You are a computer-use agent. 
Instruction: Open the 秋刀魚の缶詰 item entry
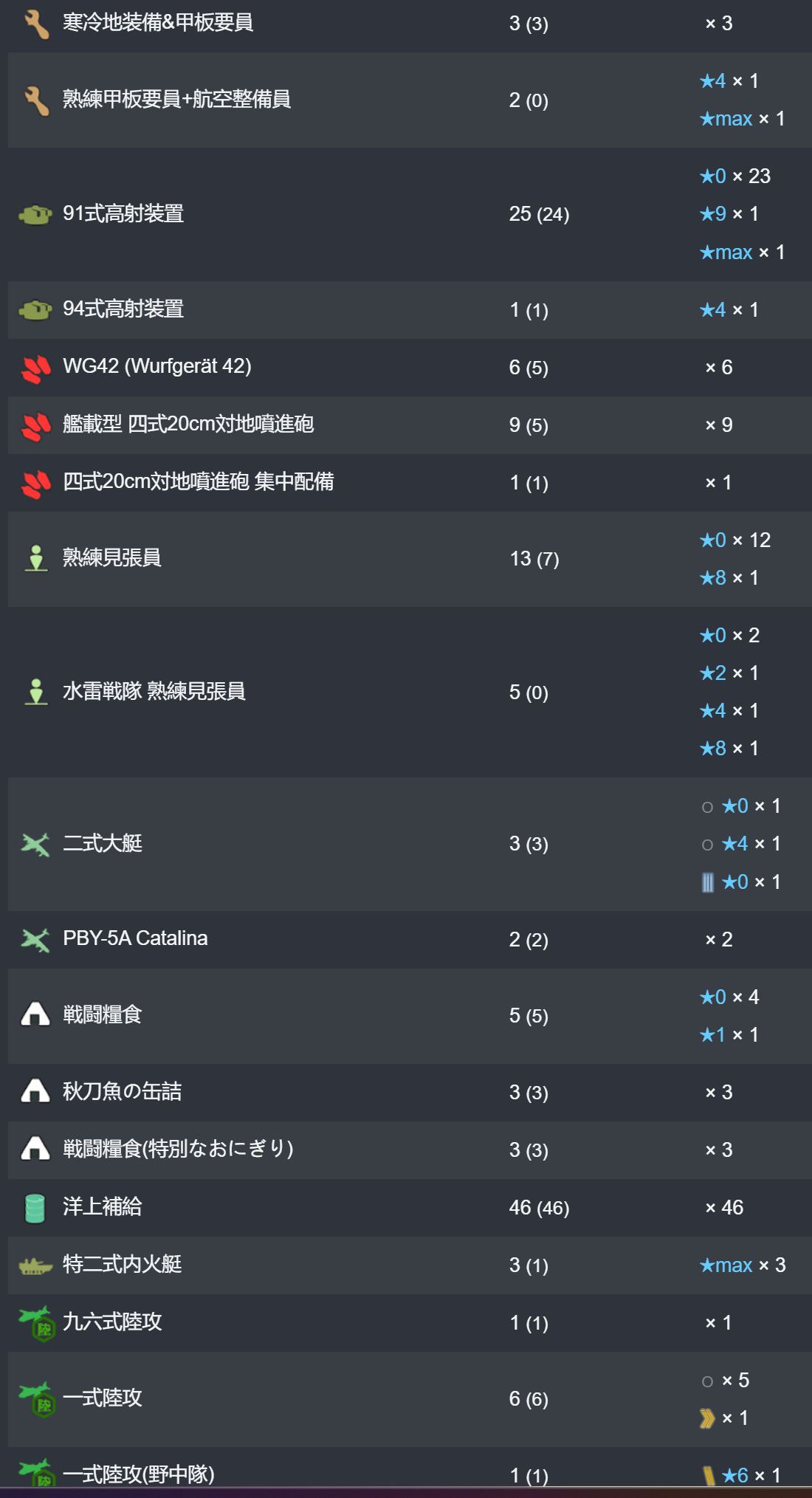(122, 1091)
